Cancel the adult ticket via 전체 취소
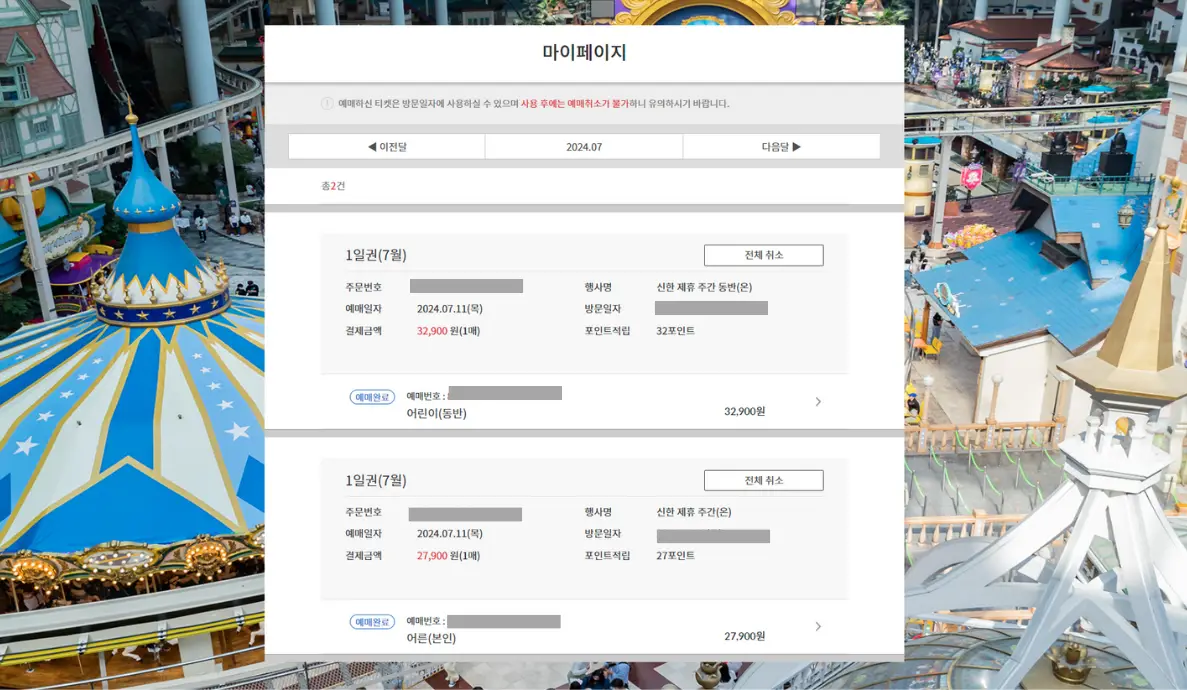Image resolution: width=1187 pixels, height=690 pixels. point(764,479)
